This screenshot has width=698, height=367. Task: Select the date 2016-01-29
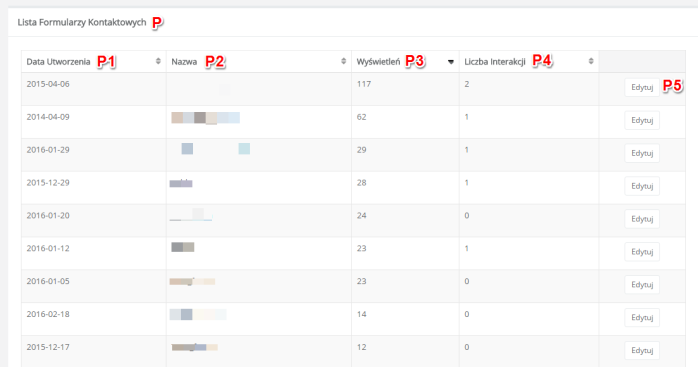[48, 150]
